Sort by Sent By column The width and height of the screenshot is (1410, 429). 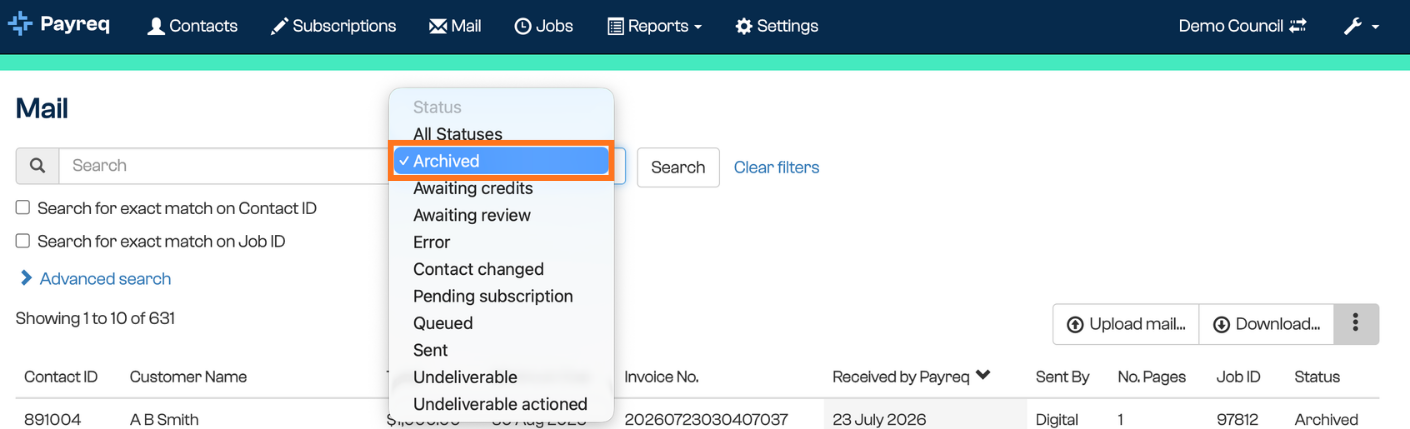(x=1063, y=377)
